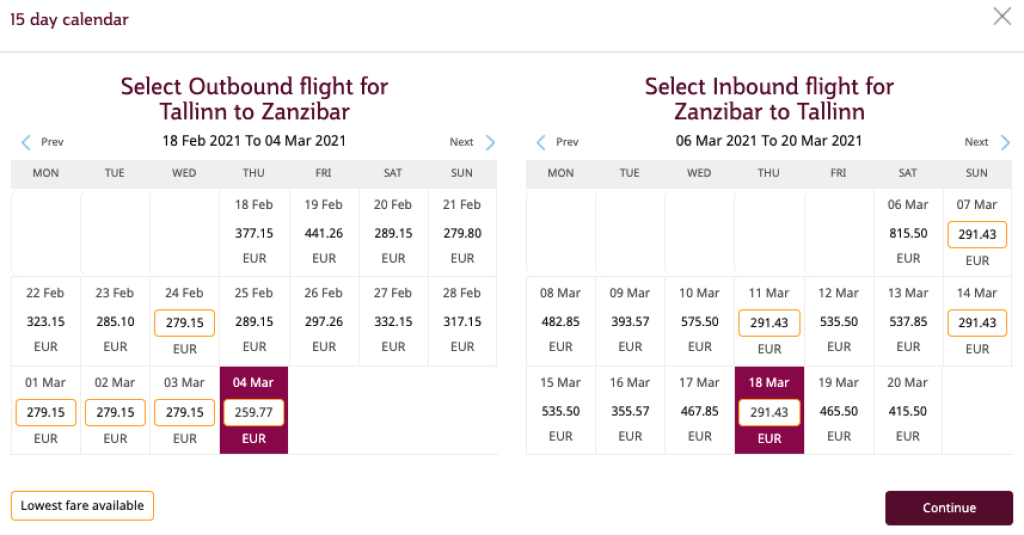This screenshot has height=535, width=1024.
Task: Click the outbound Prev arrow icon
Action: [27, 142]
